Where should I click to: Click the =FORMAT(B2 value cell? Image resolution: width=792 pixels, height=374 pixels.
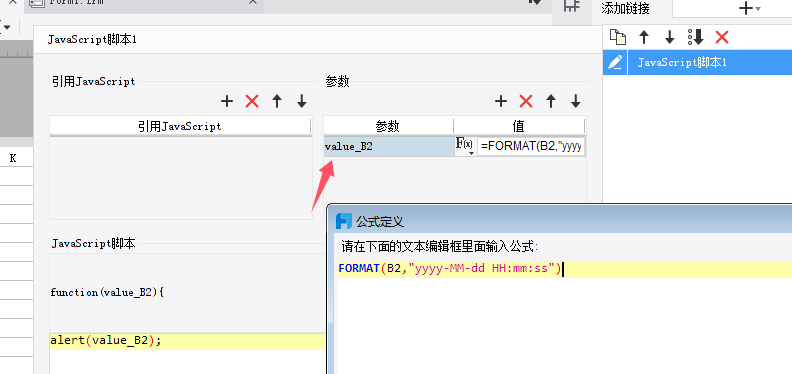click(531, 147)
